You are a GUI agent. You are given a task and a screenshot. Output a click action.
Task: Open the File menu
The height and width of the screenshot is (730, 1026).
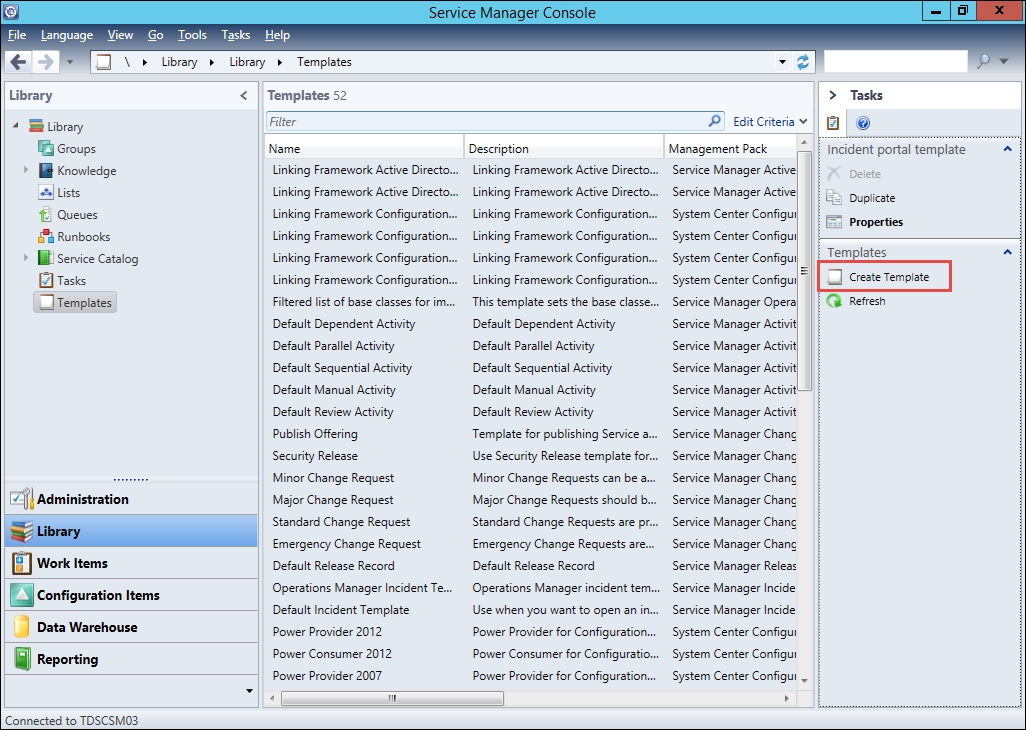tap(17, 35)
